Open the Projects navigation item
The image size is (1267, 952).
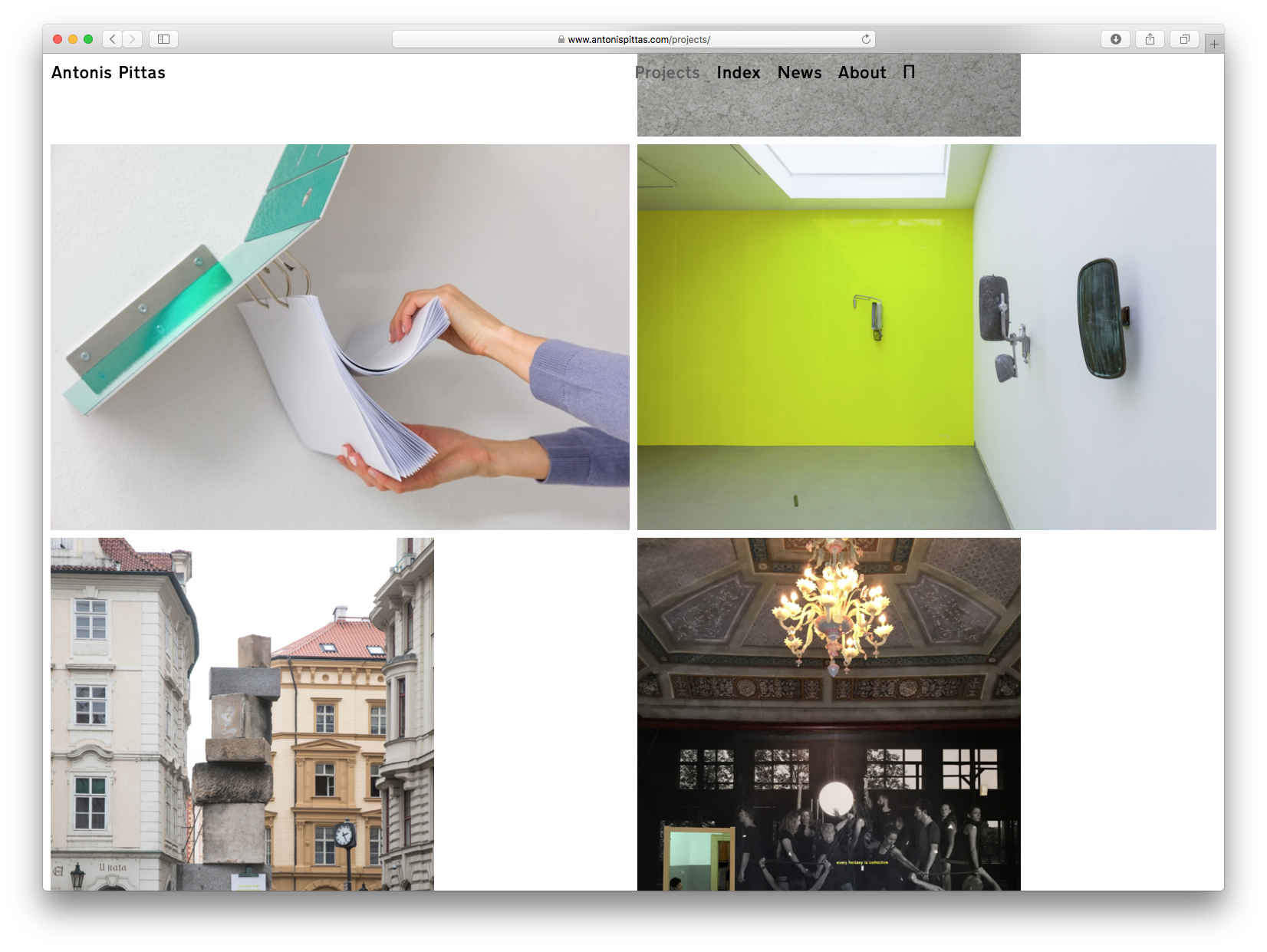(667, 73)
